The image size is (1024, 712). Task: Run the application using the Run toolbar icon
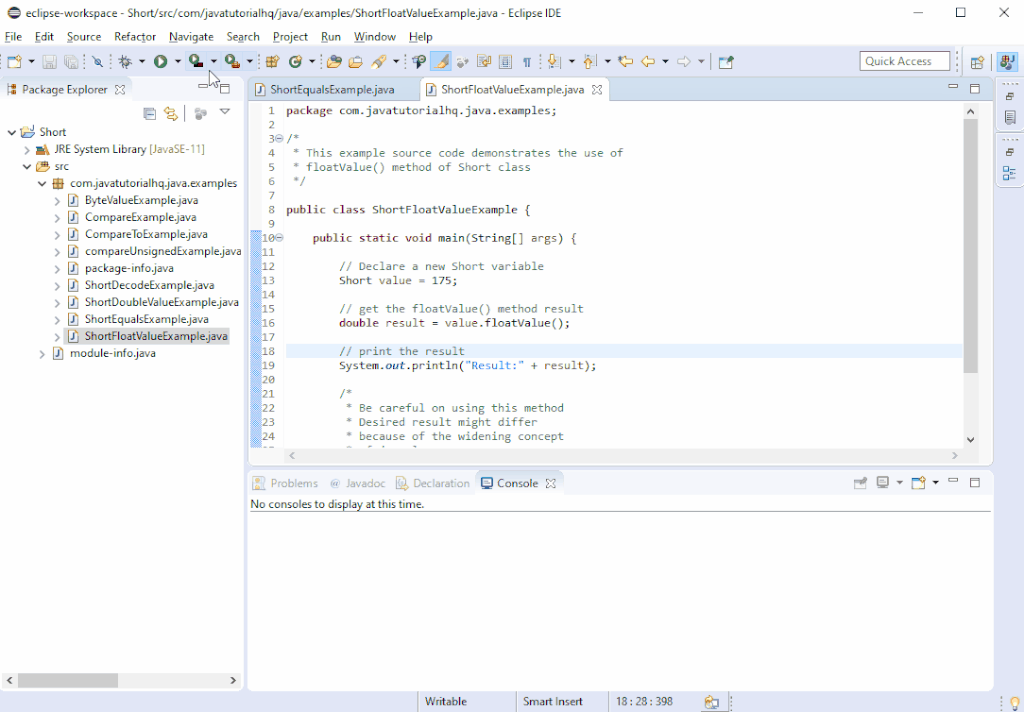click(161, 61)
